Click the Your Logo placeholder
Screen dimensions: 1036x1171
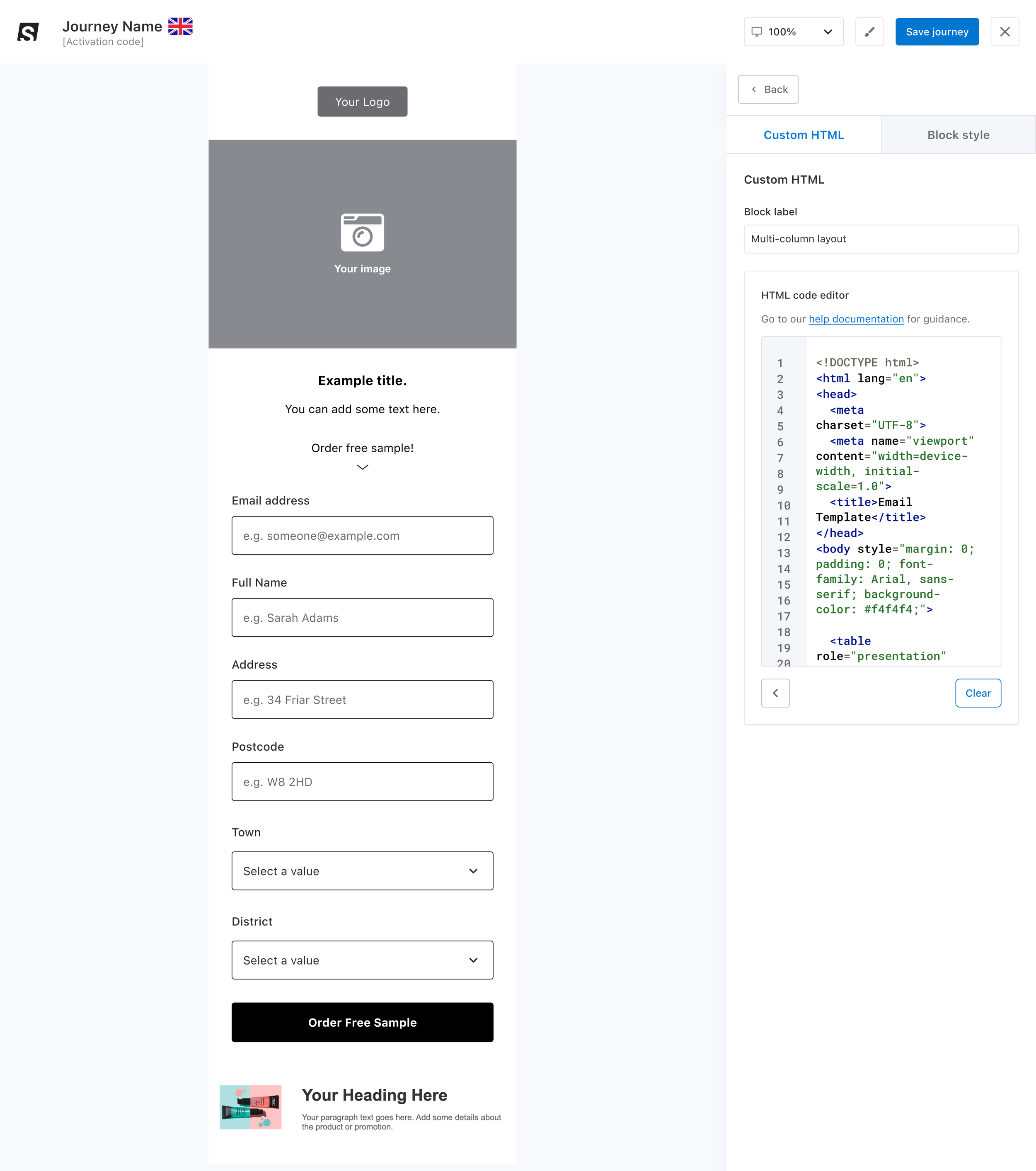click(363, 102)
